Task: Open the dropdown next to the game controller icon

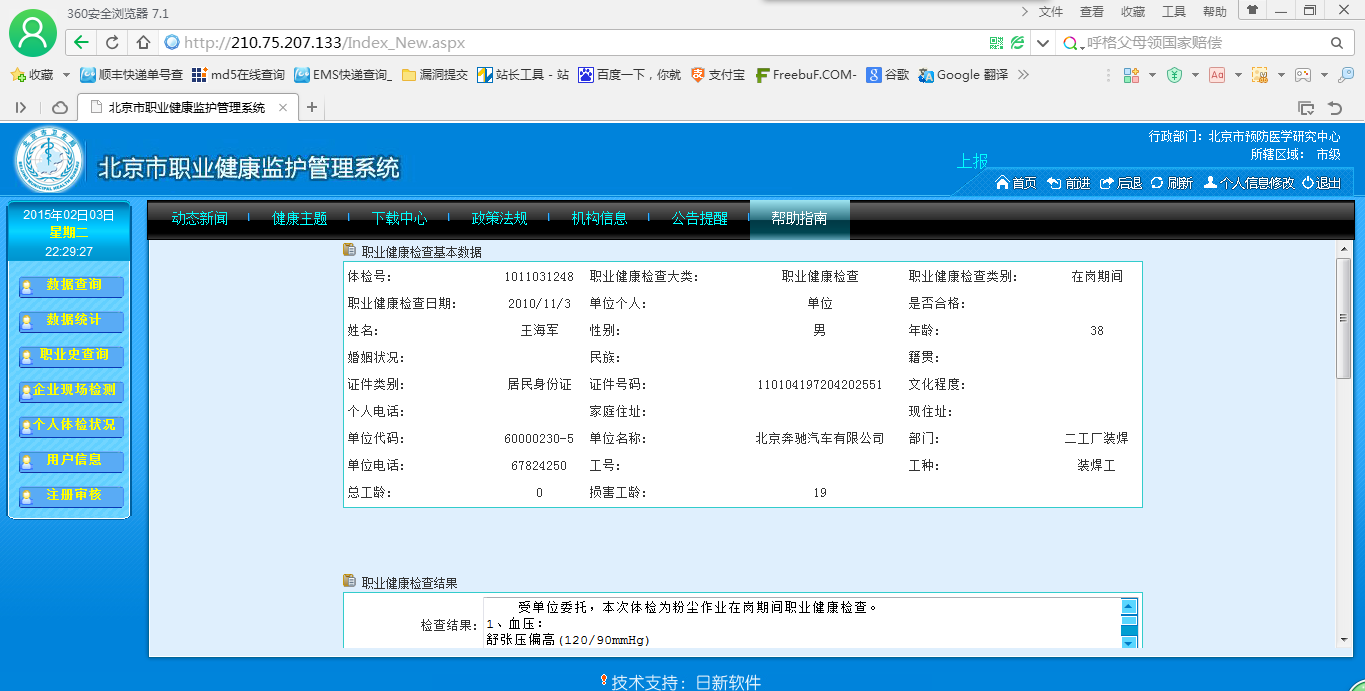Action: point(1324,75)
